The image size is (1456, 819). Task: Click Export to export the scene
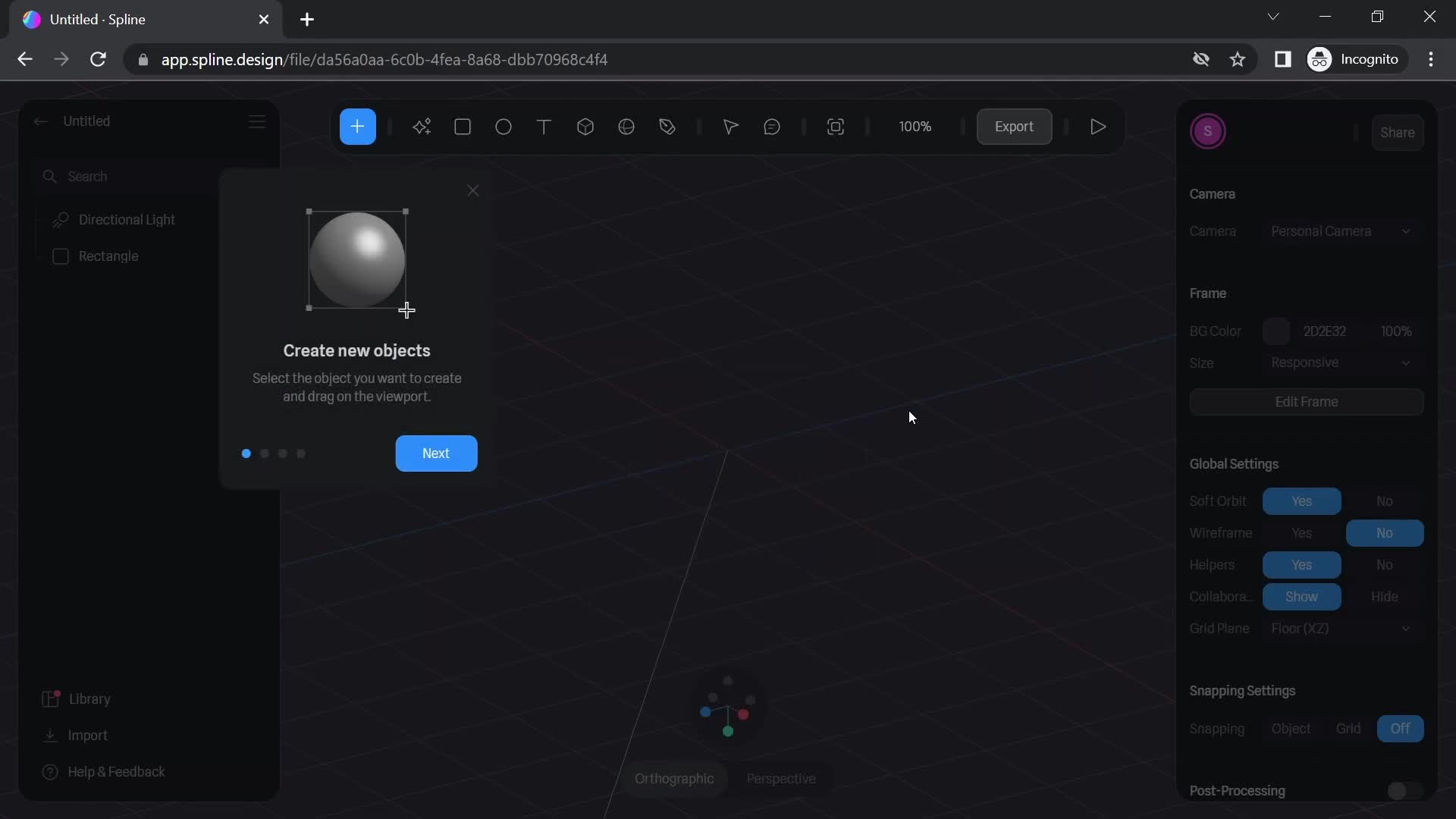tap(1014, 126)
